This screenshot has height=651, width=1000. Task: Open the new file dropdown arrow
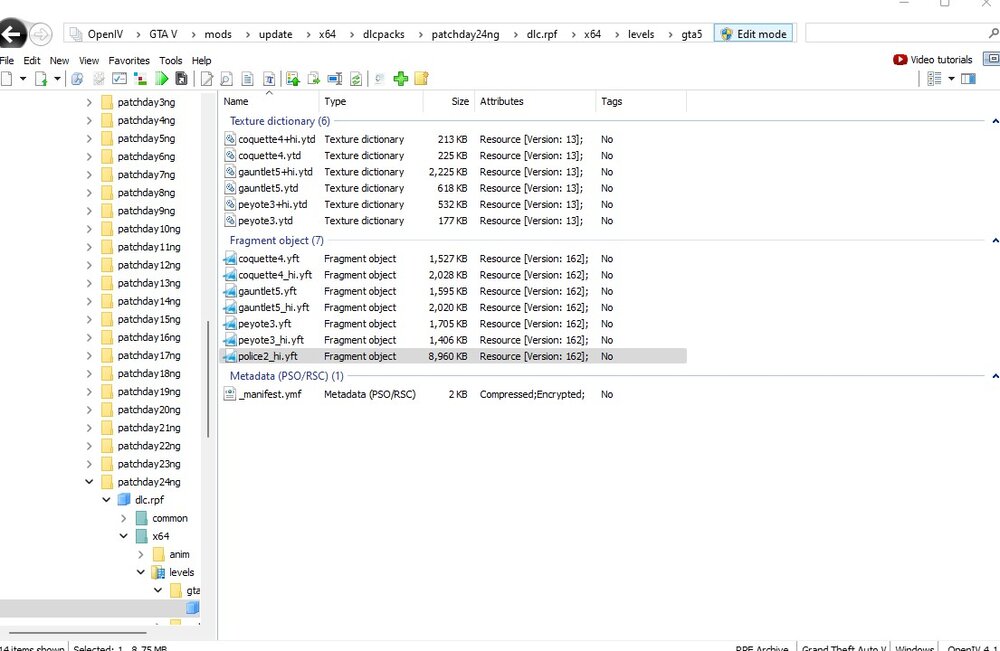coord(23,78)
